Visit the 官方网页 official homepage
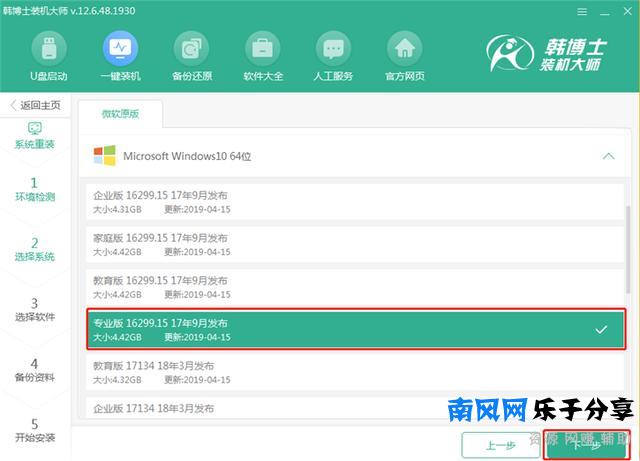The height and width of the screenshot is (461, 640). (404, 56)
